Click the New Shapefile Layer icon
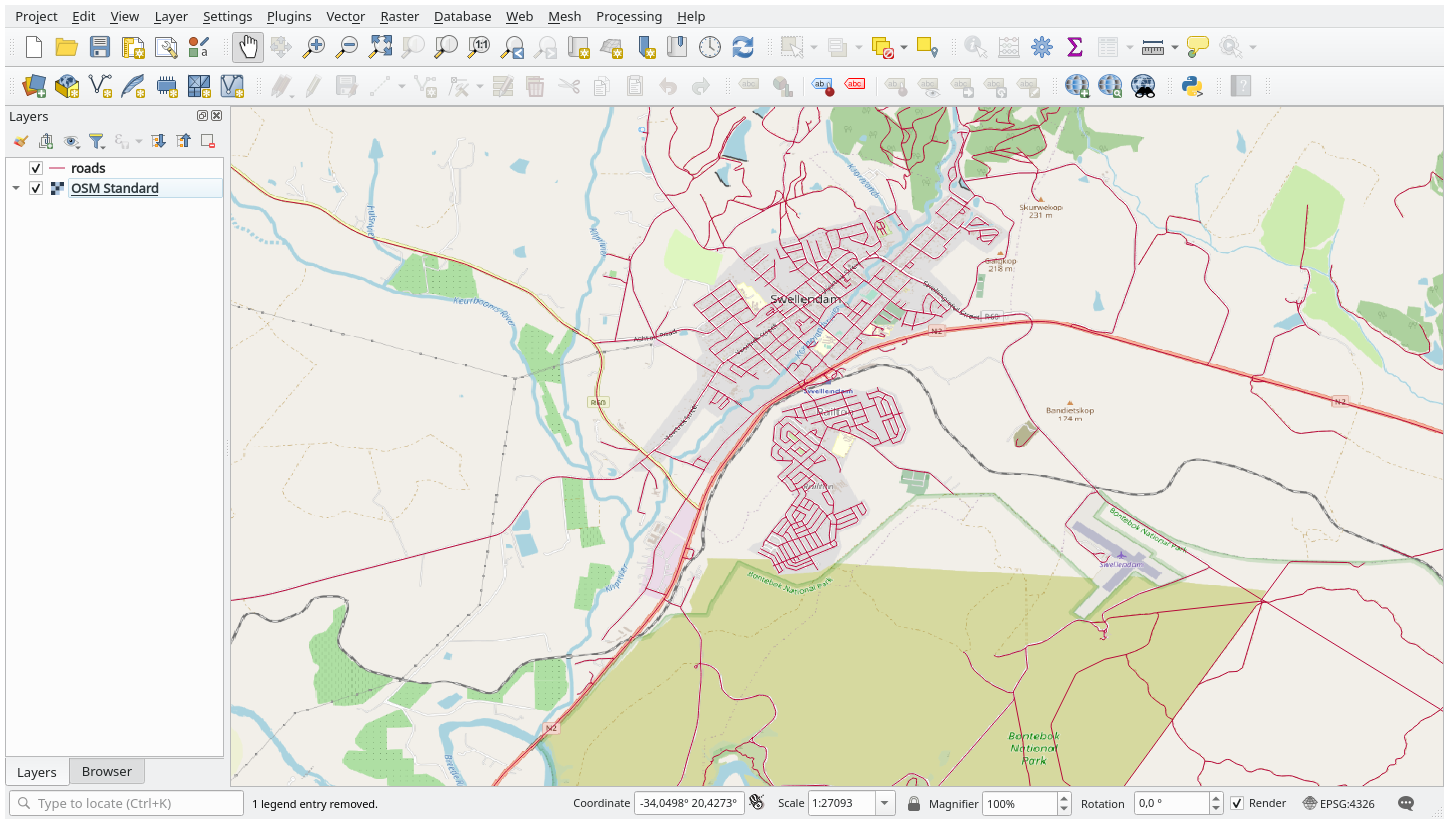The image size is (1449, 828). click(x=100, y=87)
